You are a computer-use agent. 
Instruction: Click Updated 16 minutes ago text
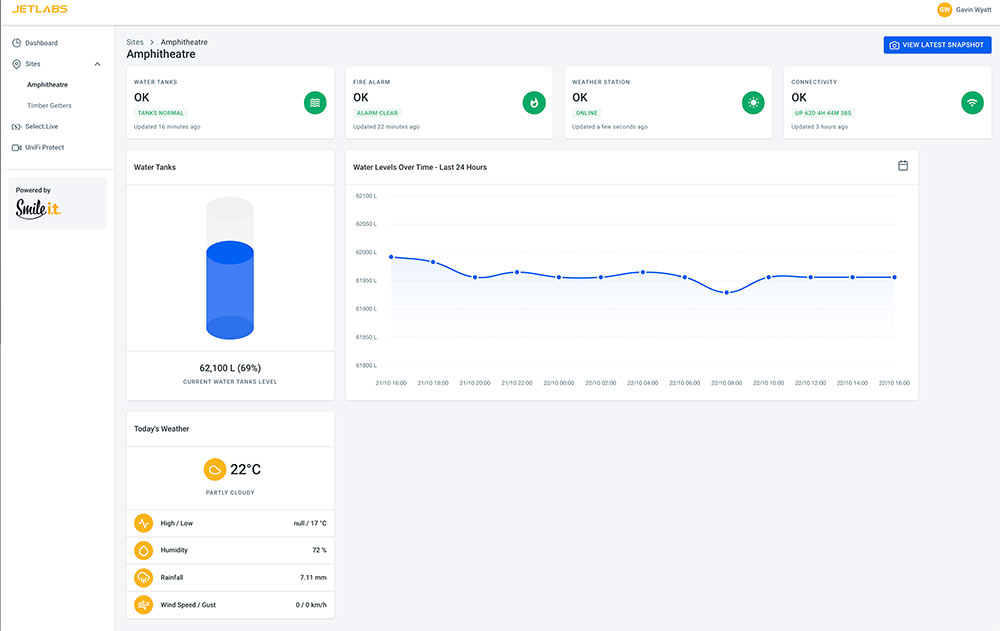click(x=167, y=127)
